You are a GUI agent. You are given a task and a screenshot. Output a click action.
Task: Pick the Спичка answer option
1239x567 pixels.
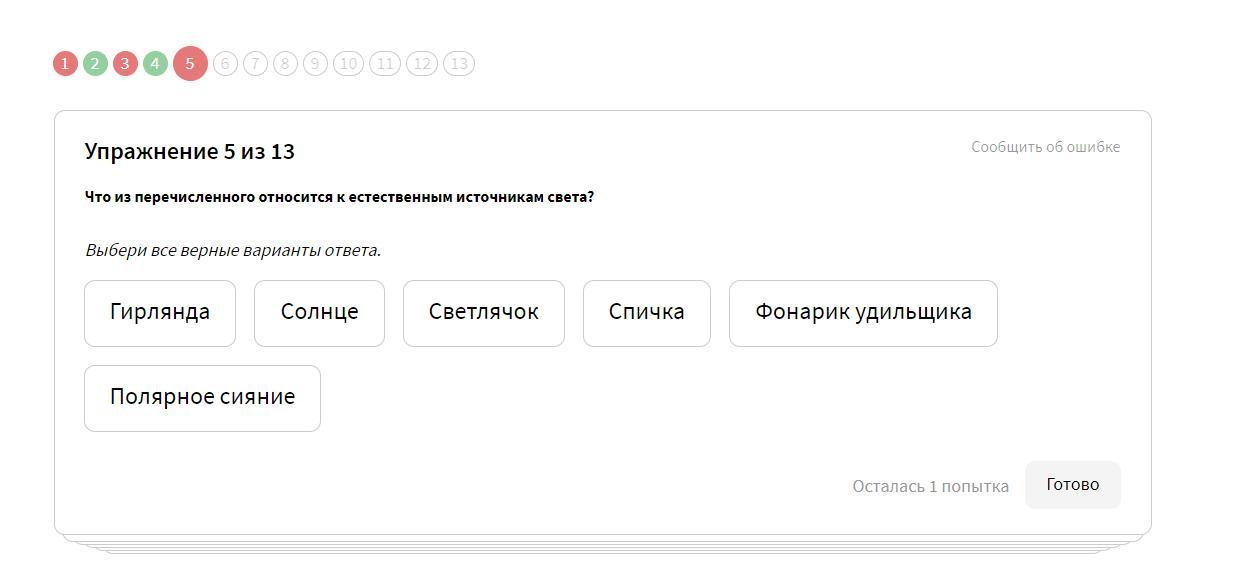pyautogui.click(x=647, y=313)
